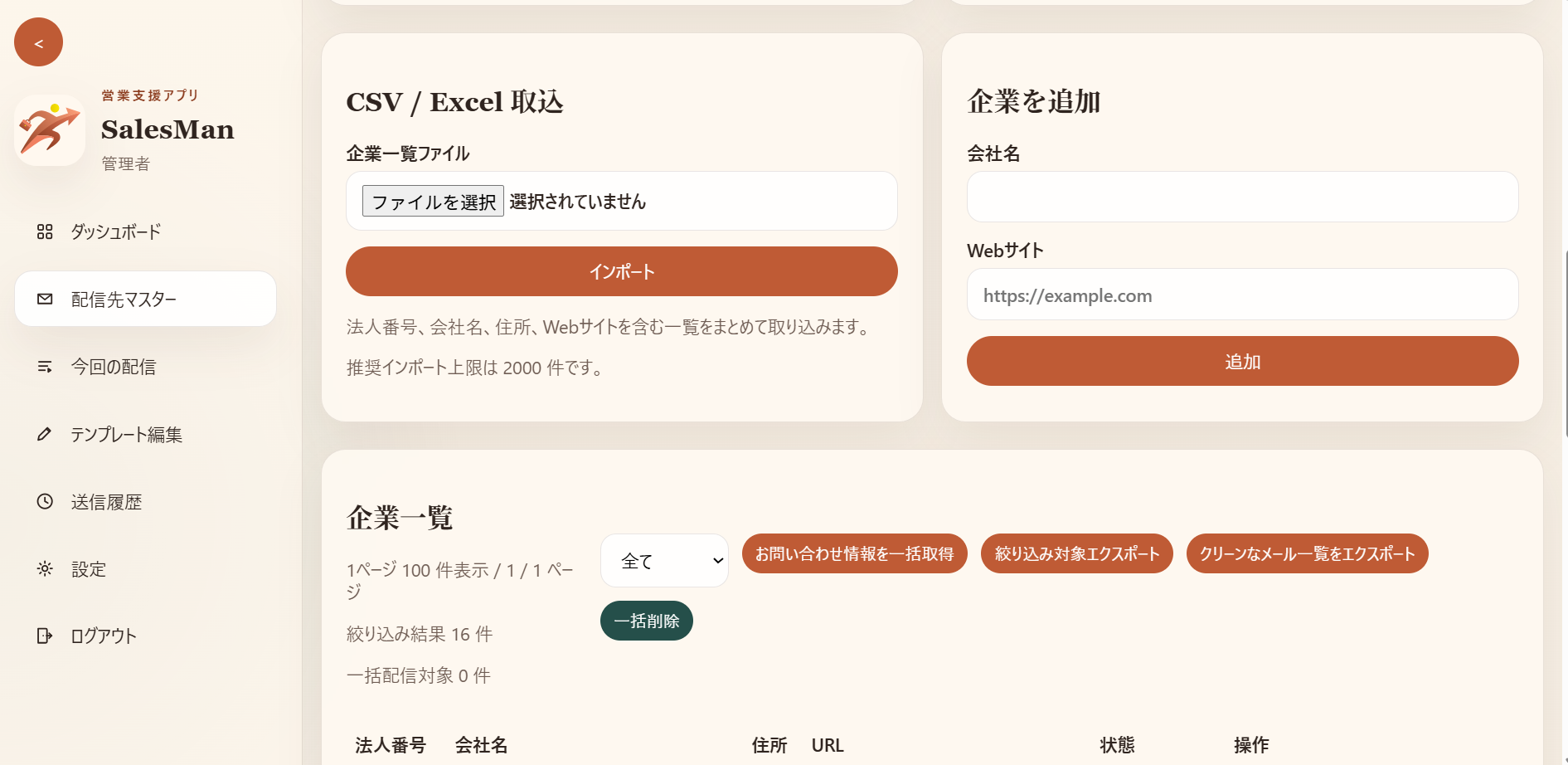The height and width of the screenshot is (765, 1568).
Task: Click the 一括削除 button
Action: coord(646,621)
